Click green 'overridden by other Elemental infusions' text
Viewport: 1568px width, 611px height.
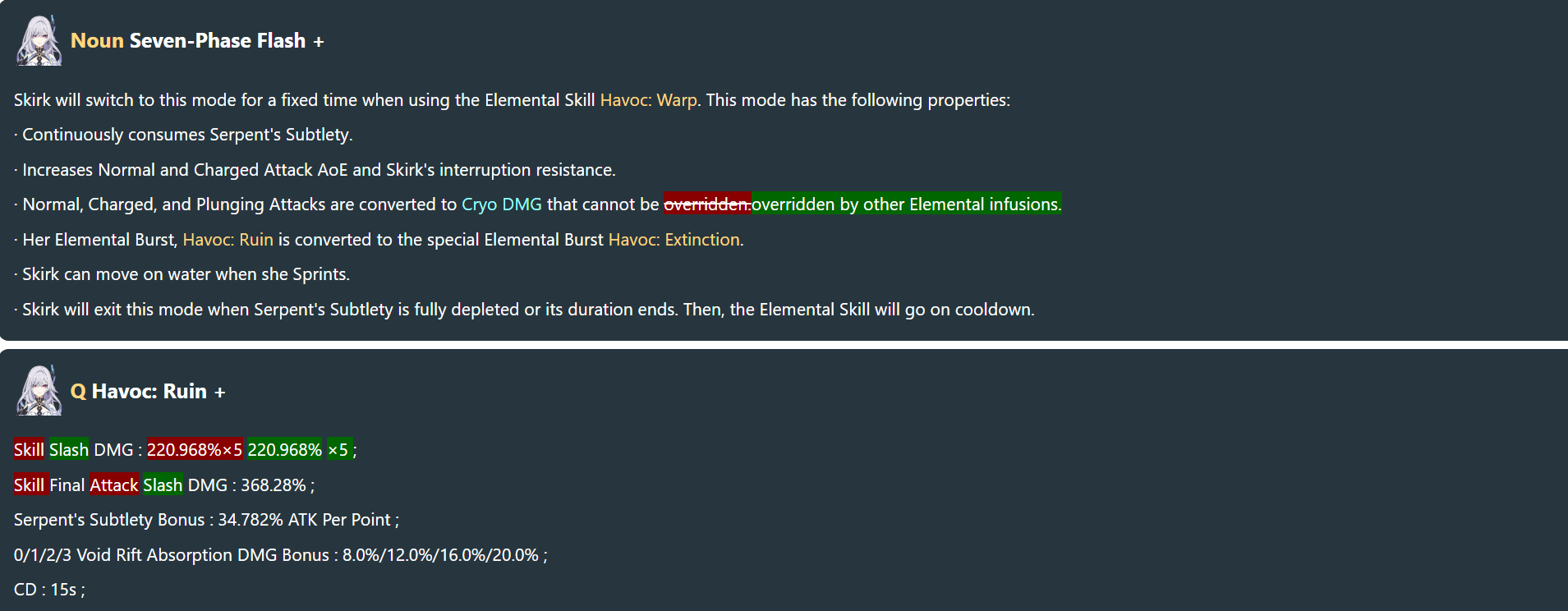907,204
